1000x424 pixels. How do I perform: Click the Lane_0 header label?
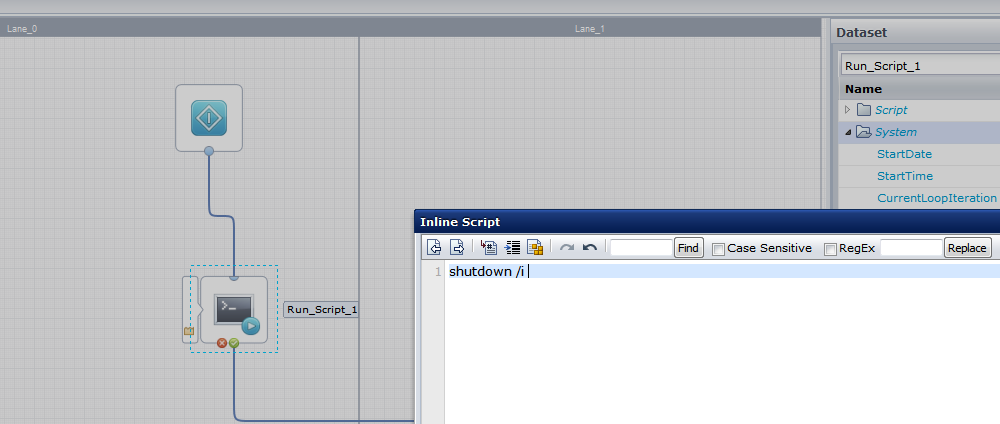22,29
